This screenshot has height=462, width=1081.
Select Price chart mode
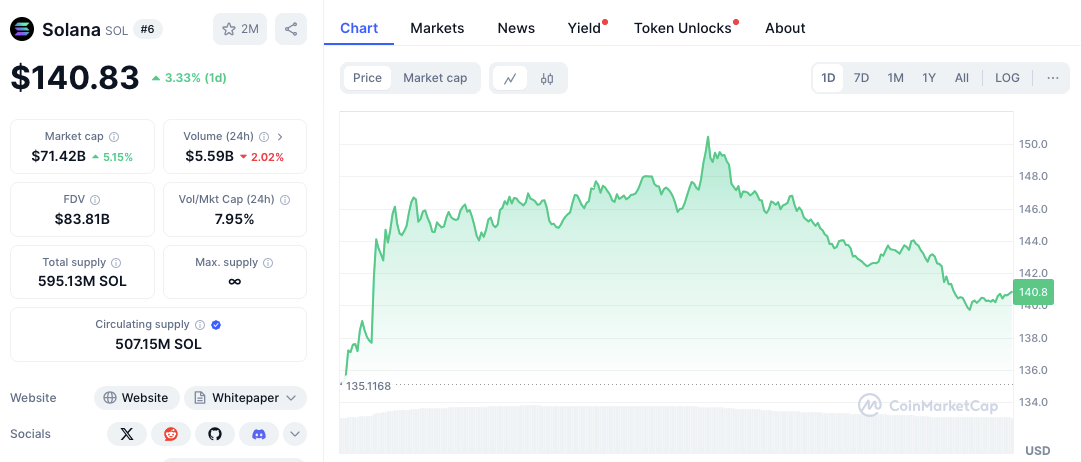pos(367,78)
